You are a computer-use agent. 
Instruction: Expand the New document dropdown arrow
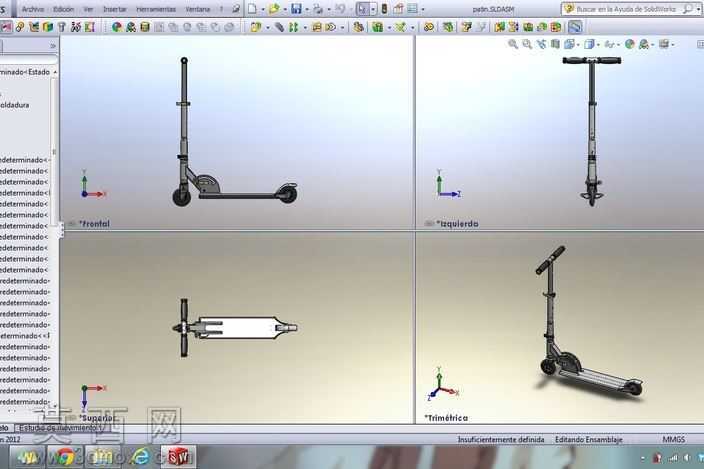point(263,9)
